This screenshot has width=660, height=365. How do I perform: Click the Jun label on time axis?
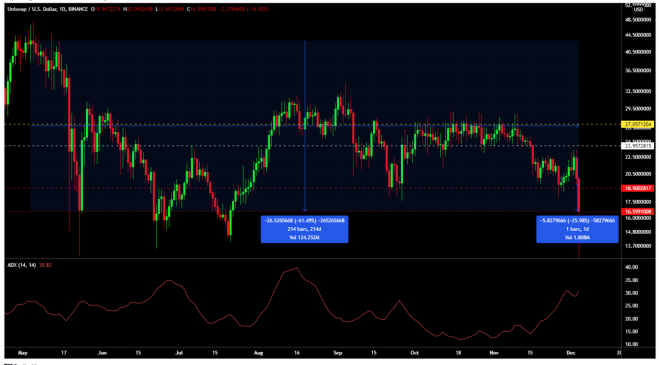tap(102, 353)
